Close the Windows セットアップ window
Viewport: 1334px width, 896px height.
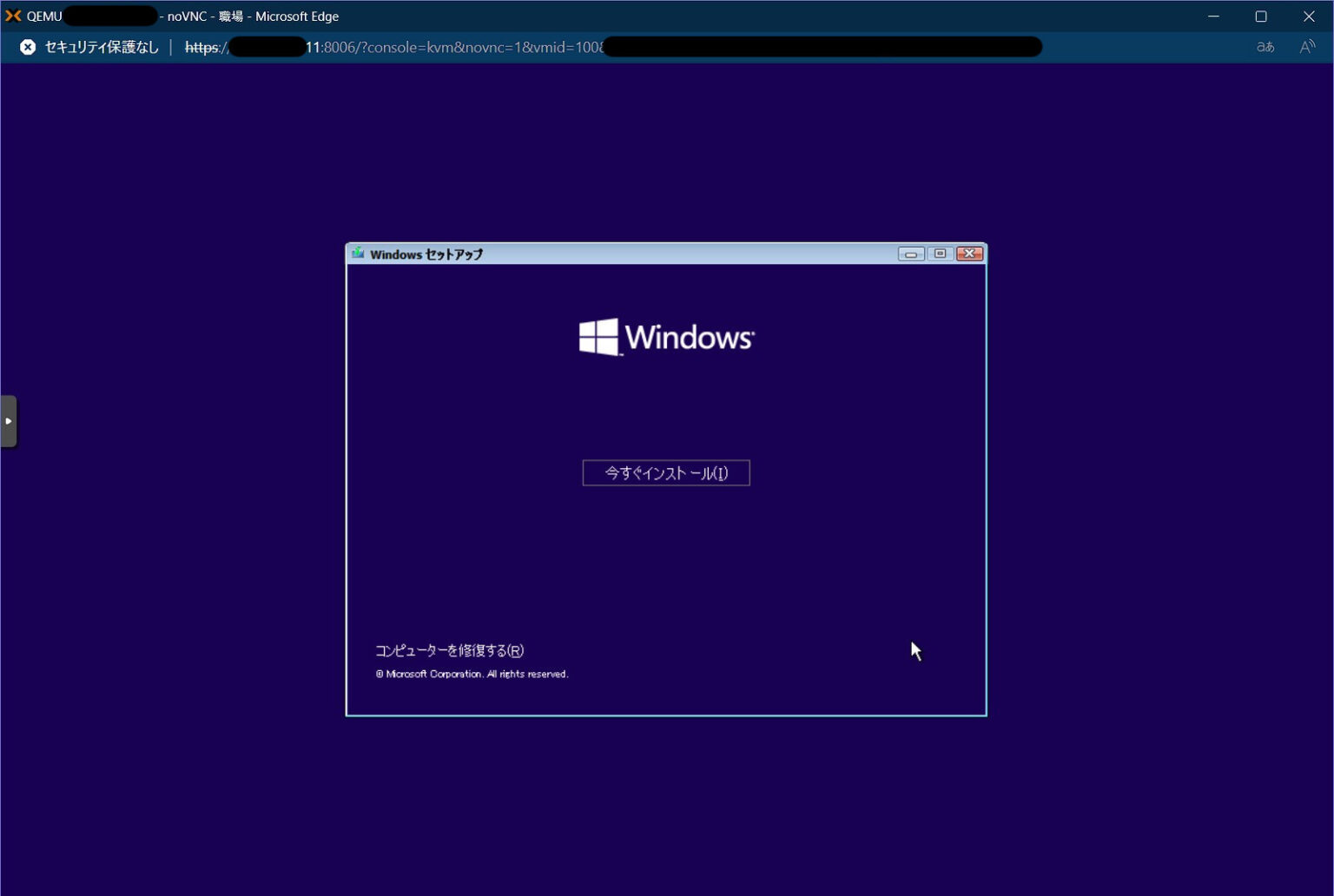(969, 254)
